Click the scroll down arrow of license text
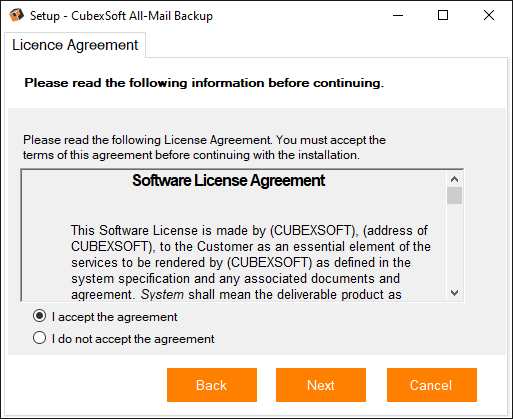The width and height of the screenshot is (513, 419). coord(454,293)
